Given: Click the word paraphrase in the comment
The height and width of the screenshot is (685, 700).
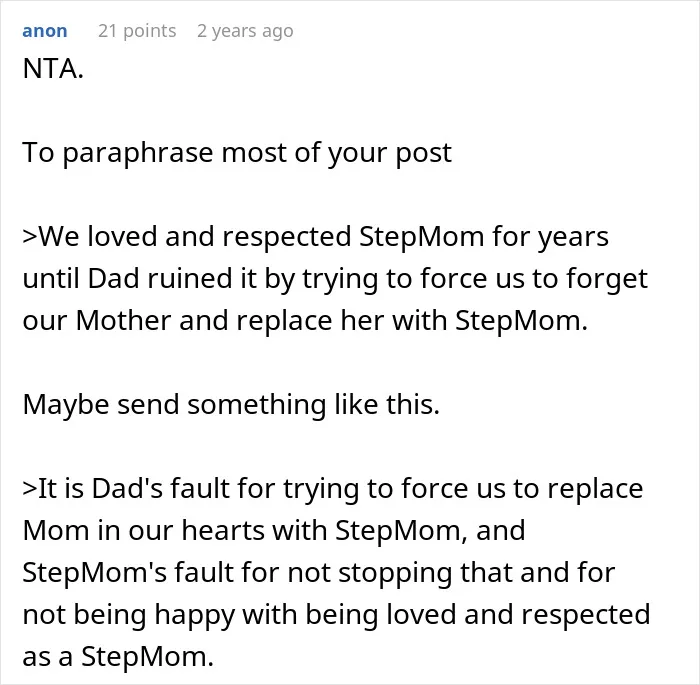Looking at the screenshot, I should pyautogui.click(x=138, y=153).
